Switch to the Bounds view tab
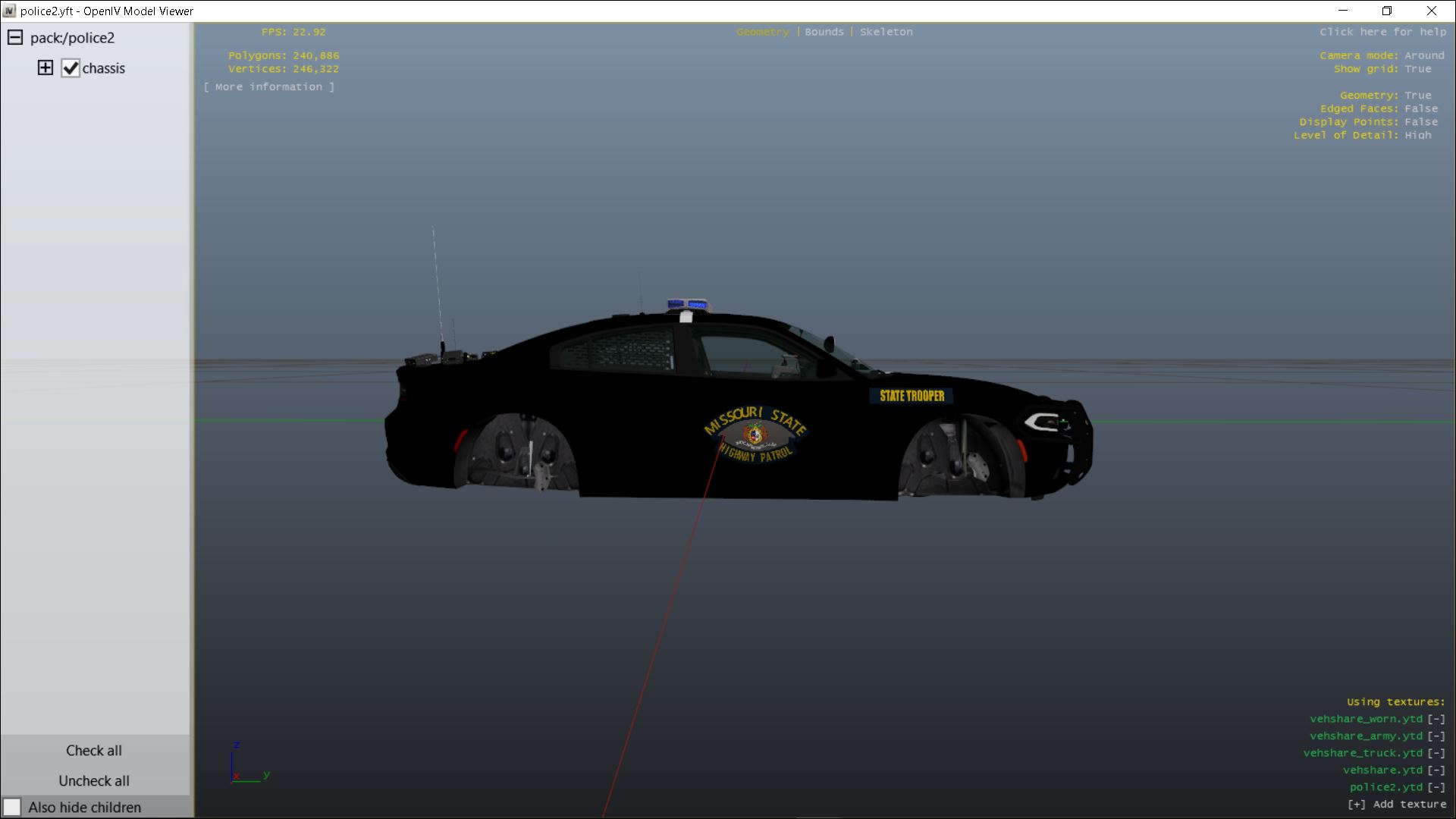 coord(824,32)
